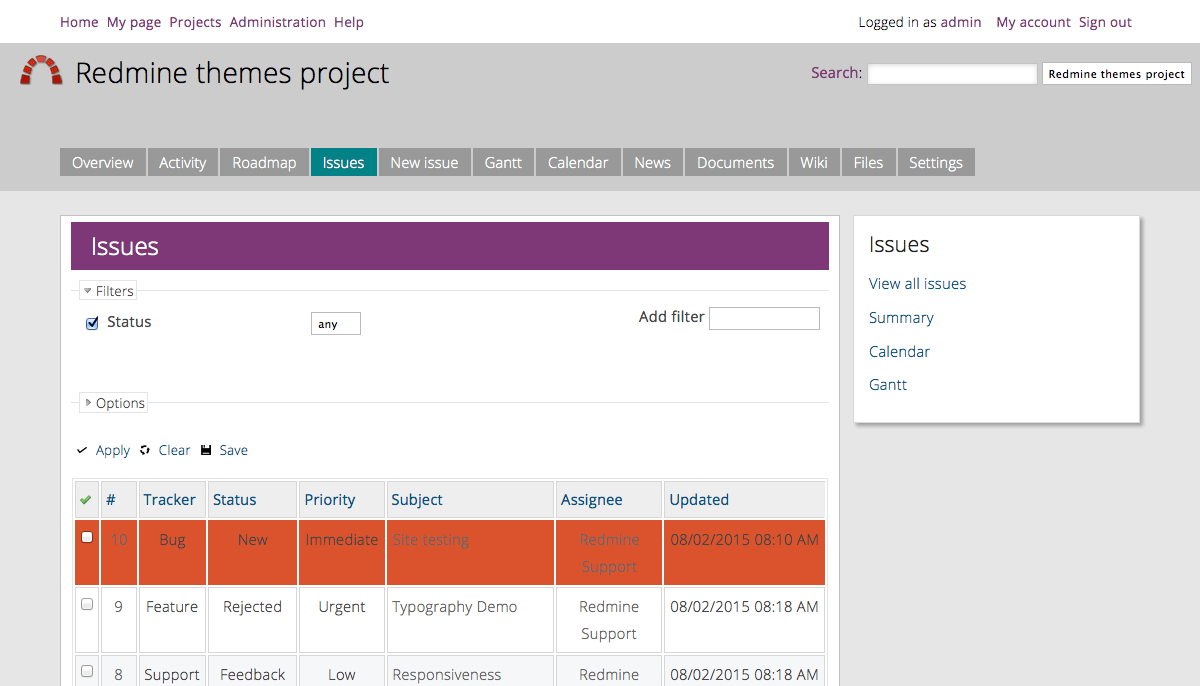
Task: Open the 'Site testing' issue
Action: pos(430,540)
